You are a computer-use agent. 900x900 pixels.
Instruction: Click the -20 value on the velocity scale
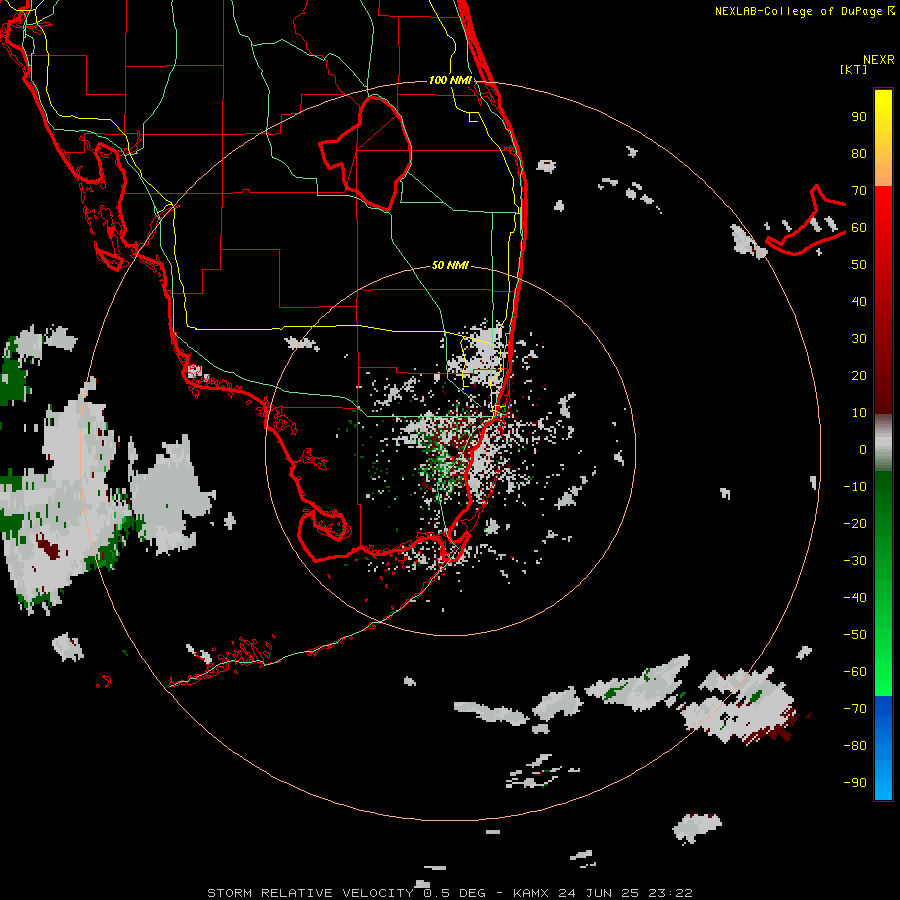[855, 524]
